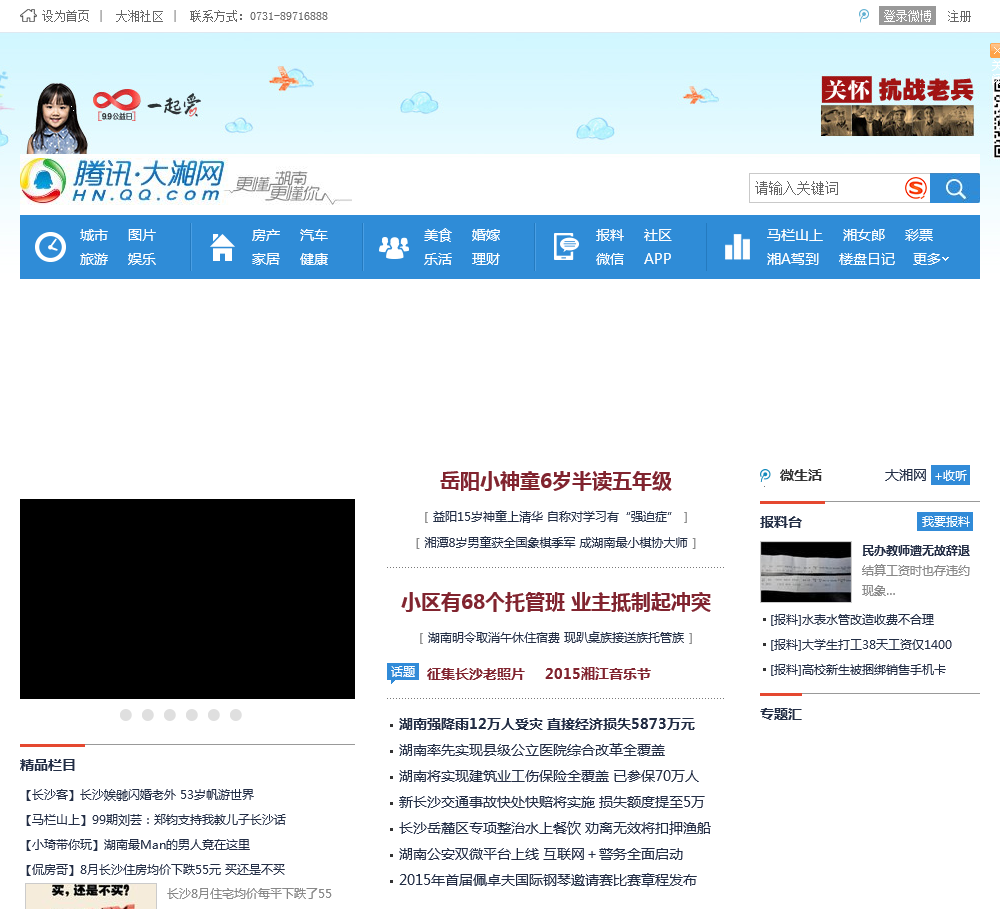Open headline 岳阳小神童6岁半读五年级
Image resolution: width=1000 pixels, height=909 pixels.
click(555, 481)
